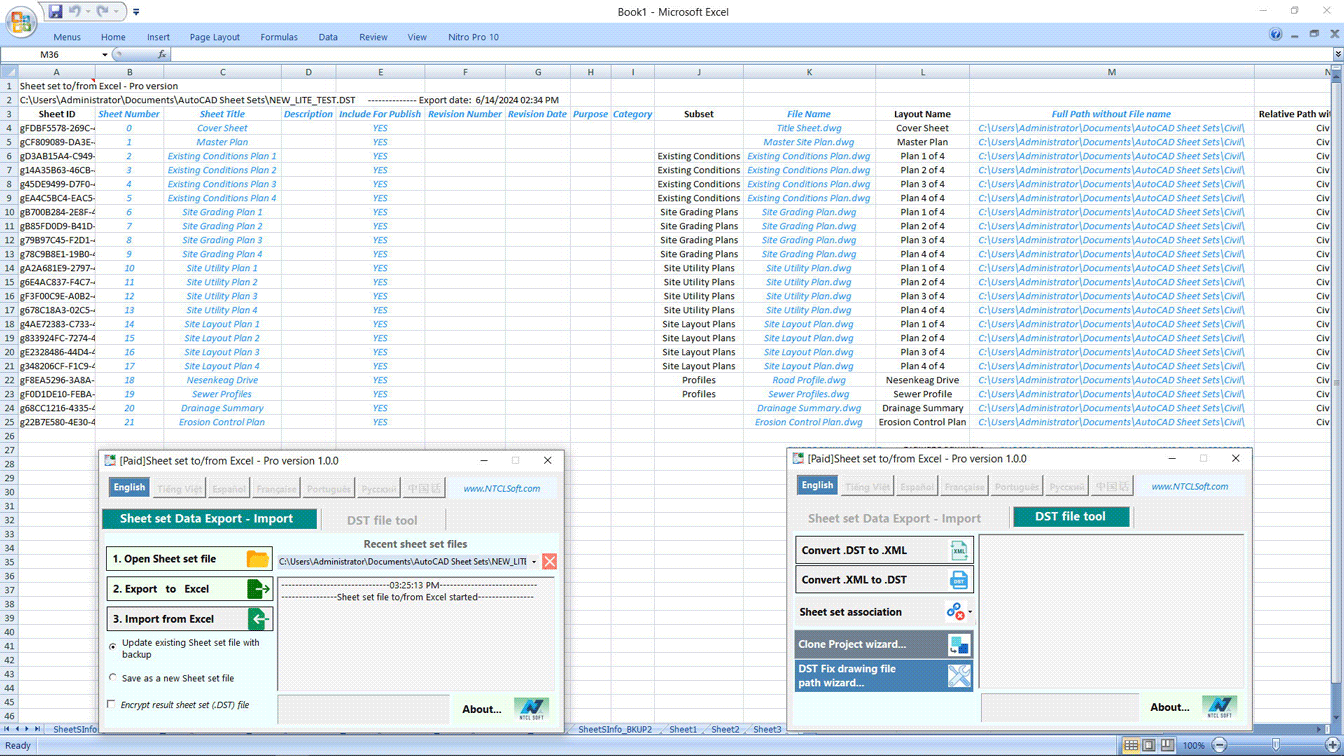1344x756 pixels.
Task: Open the Formulas ribbon tab
Action: click(x=279, y=37)
